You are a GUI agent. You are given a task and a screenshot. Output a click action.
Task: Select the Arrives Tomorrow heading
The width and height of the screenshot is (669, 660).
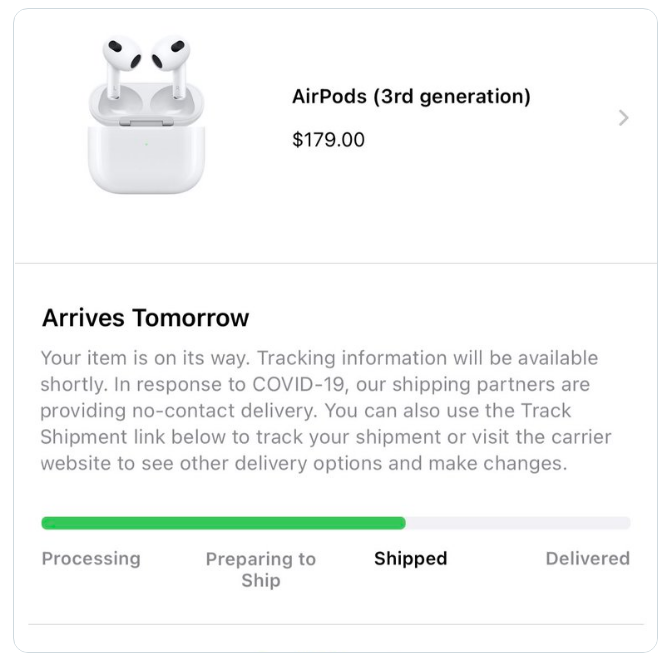point(145,318)
